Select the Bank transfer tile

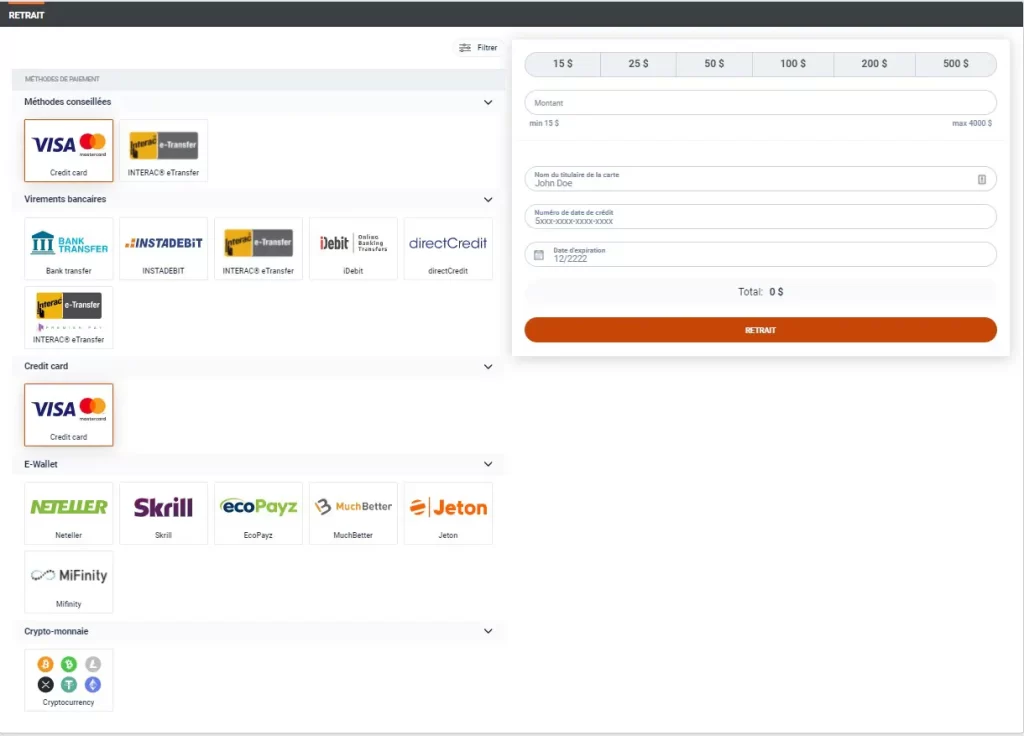click(69, 249)
